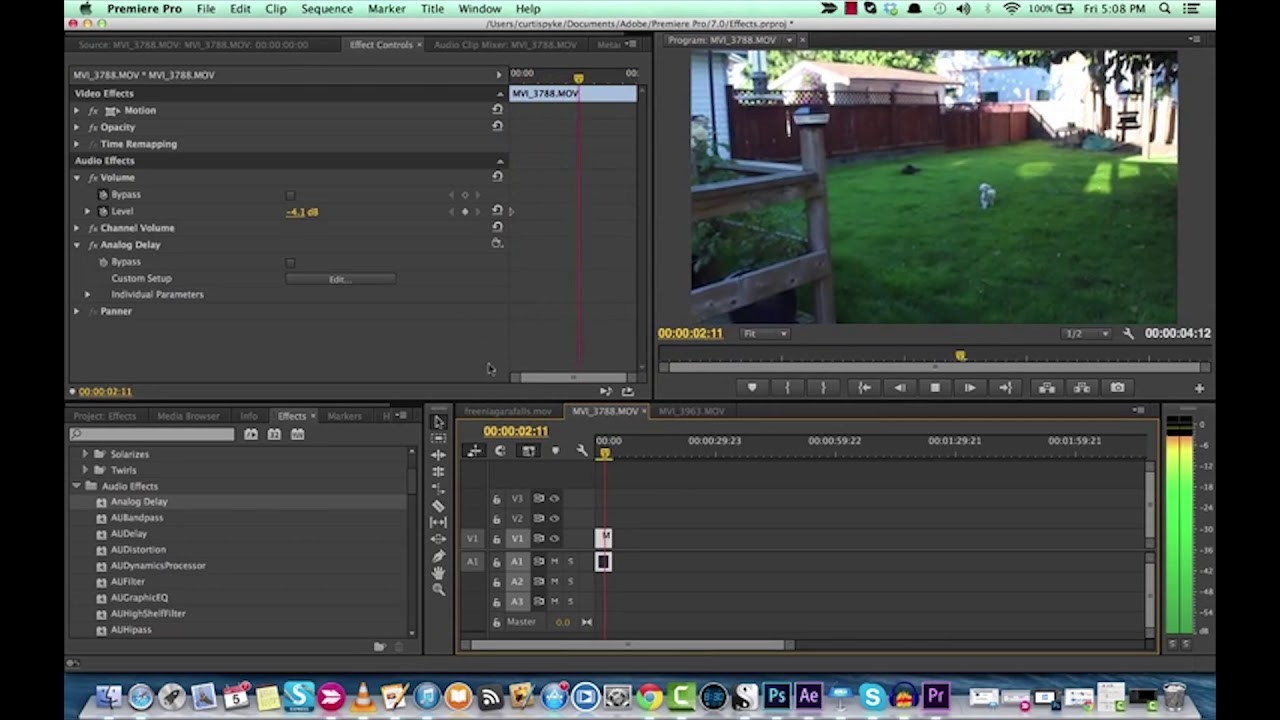The image size is (1280, 720).
Task: Open playback resolution 1/2 dropdown
Action: coord(1086,333)
